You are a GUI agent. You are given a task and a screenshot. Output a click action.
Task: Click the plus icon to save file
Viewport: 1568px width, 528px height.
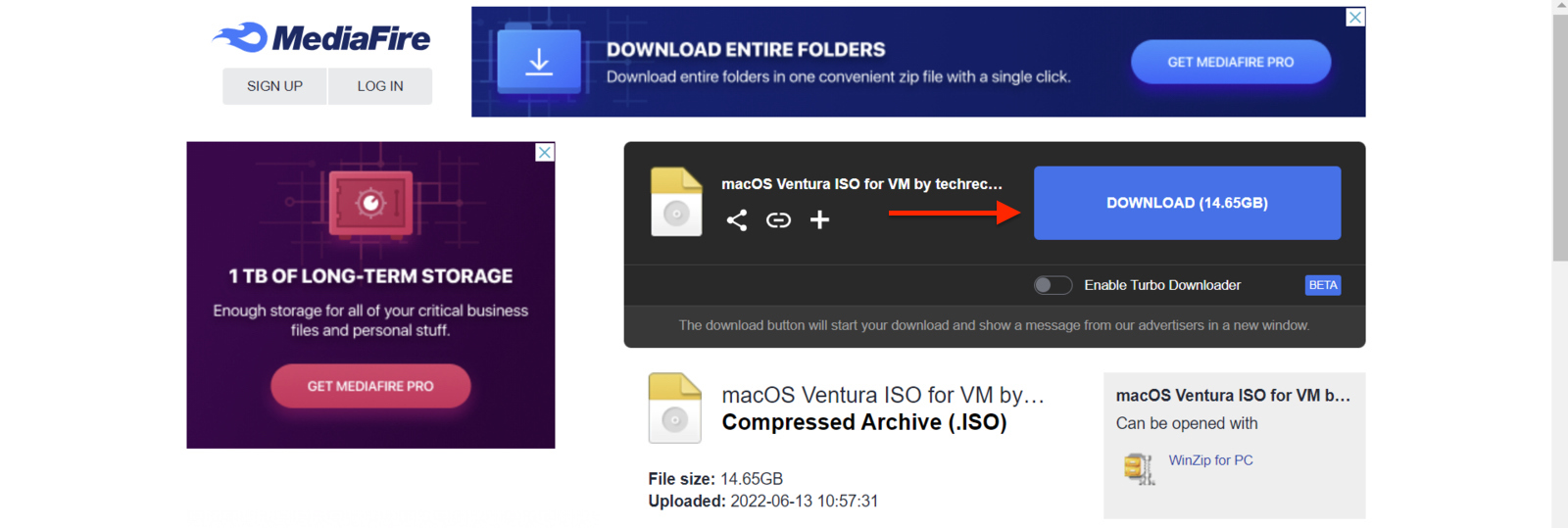[x=819, y=219]
